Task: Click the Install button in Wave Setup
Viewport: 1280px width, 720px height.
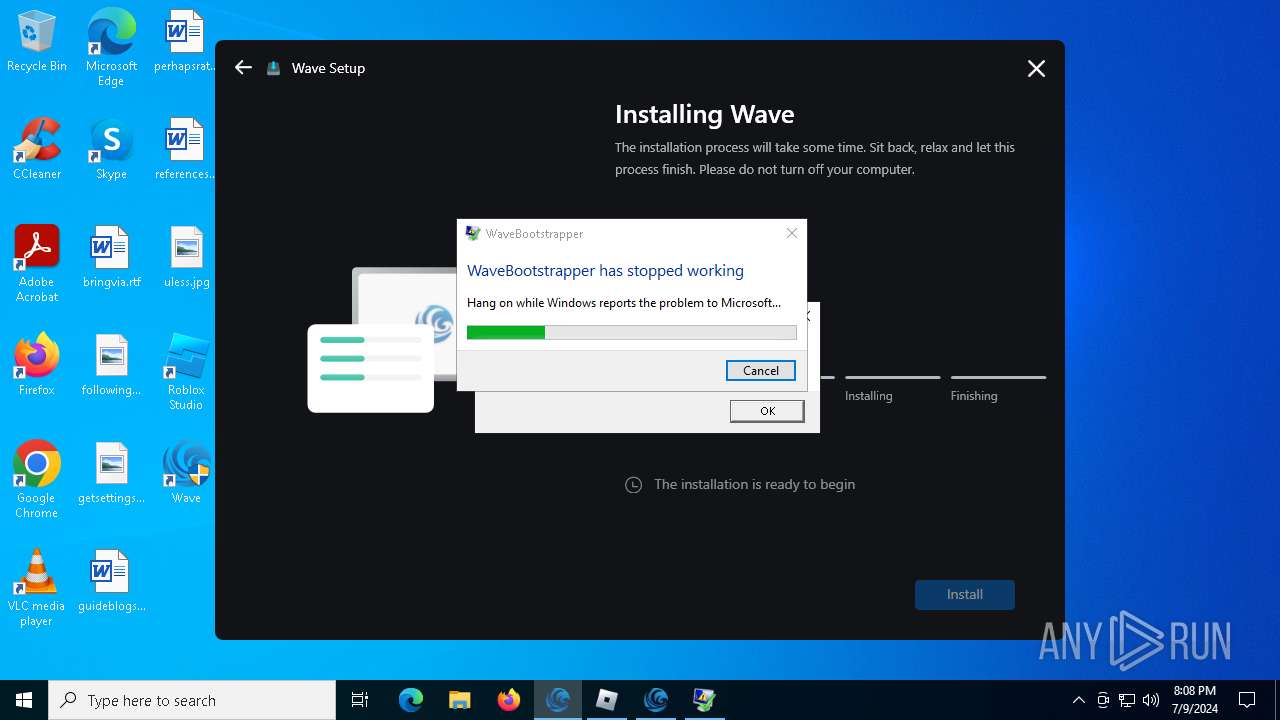Action: click(965, 595)
